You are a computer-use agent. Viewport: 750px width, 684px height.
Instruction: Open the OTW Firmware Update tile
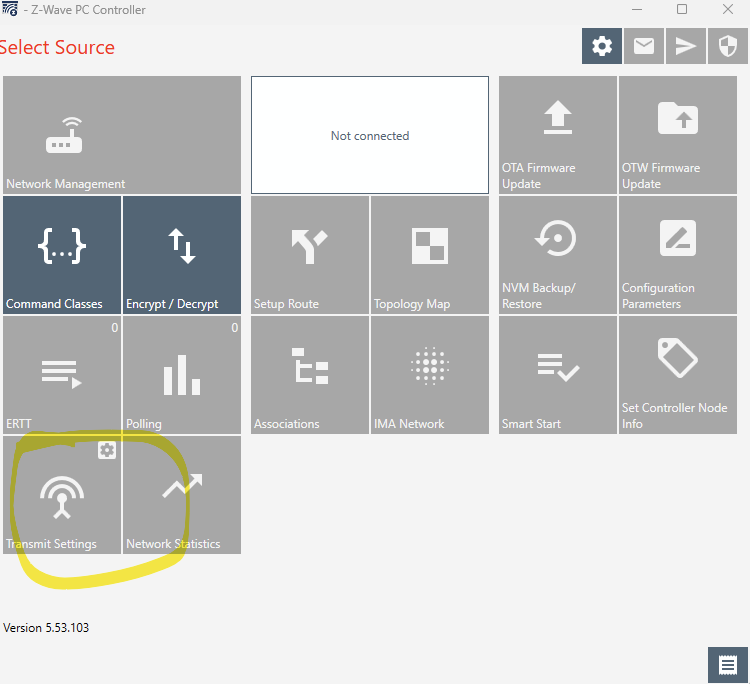(x=678, y=135)
